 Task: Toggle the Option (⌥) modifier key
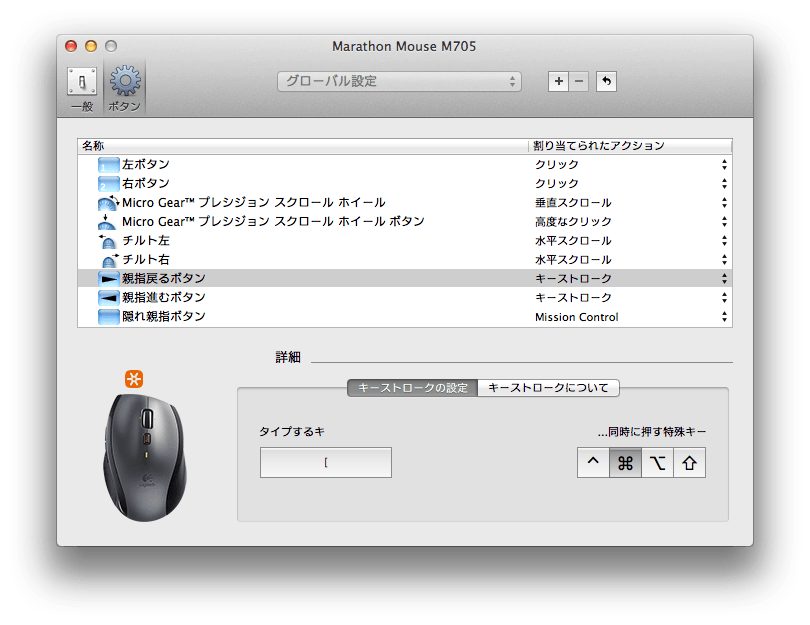point(657,463)
